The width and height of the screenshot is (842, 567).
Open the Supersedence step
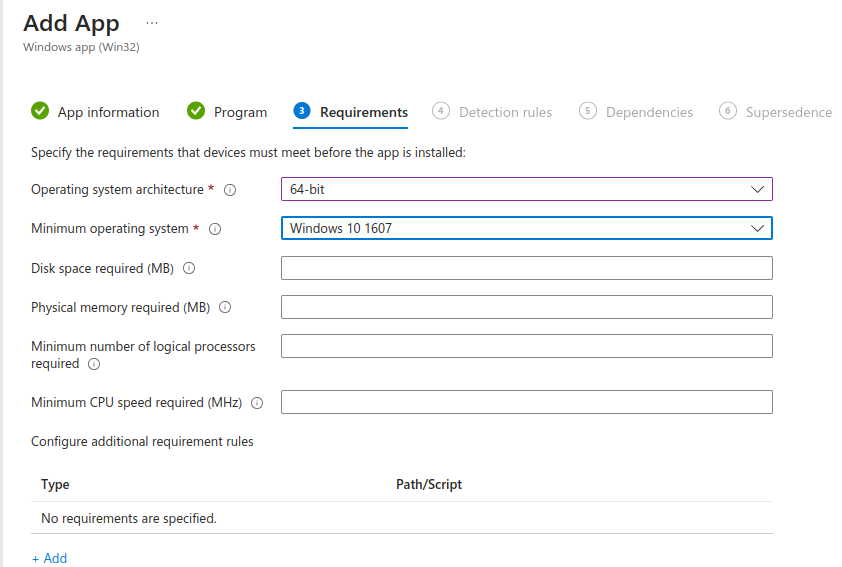click(x=788, y=112)
